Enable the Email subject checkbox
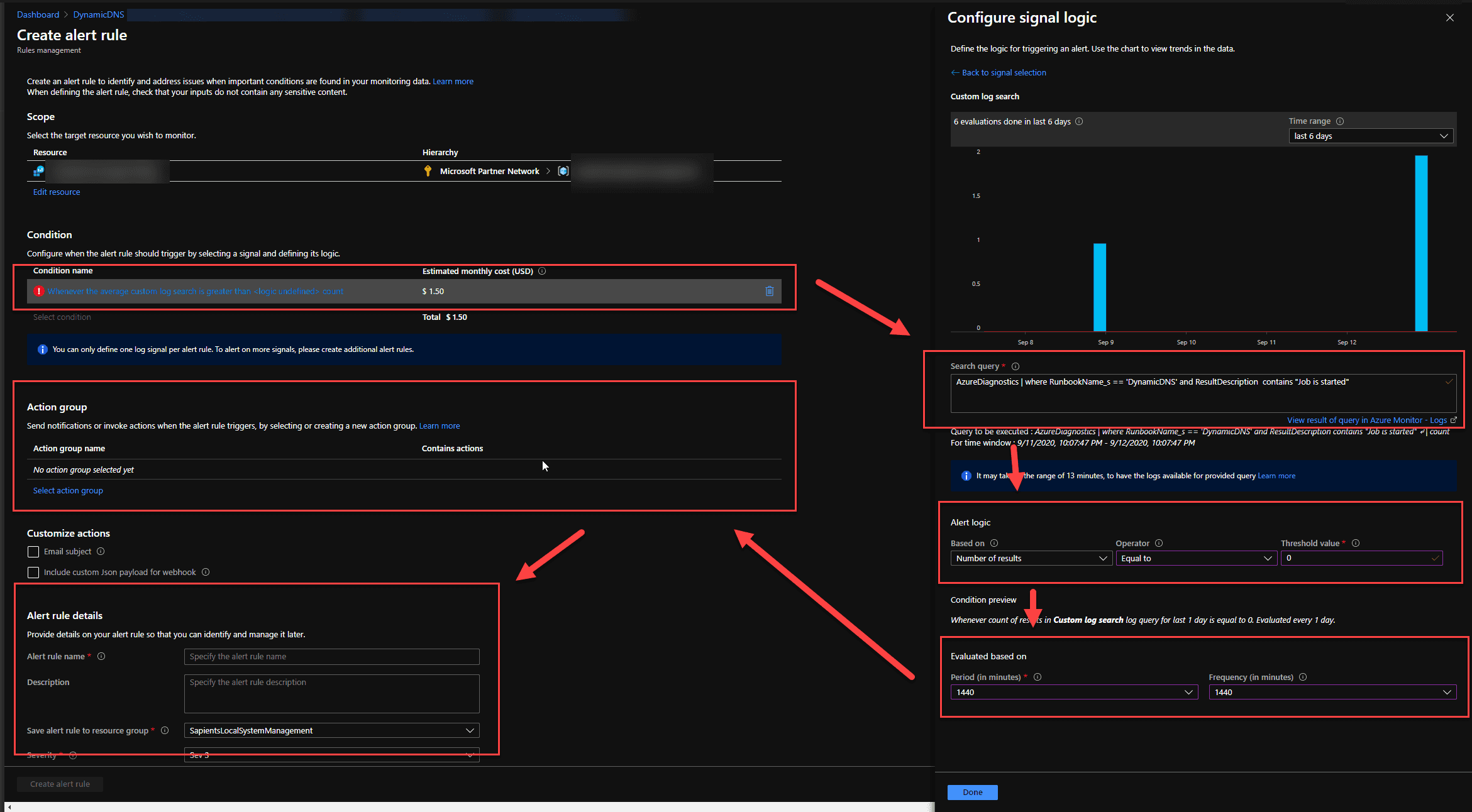The image size is (1472, 812). [33, 551]
